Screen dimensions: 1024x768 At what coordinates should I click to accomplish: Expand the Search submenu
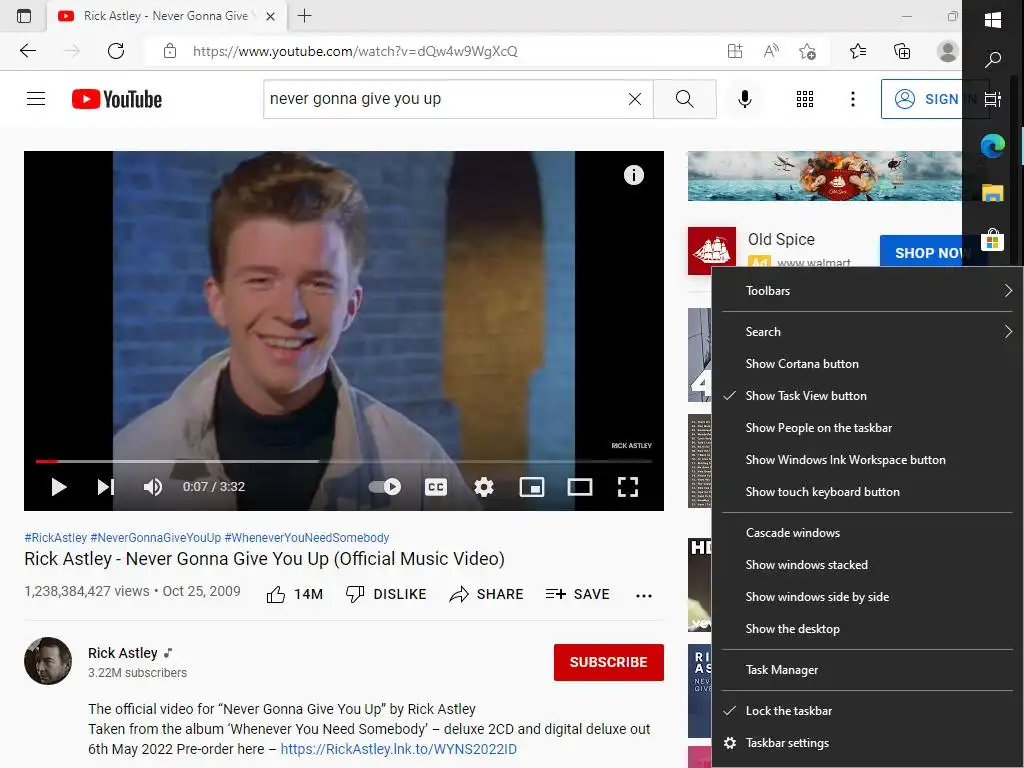[x=868, y=332]
